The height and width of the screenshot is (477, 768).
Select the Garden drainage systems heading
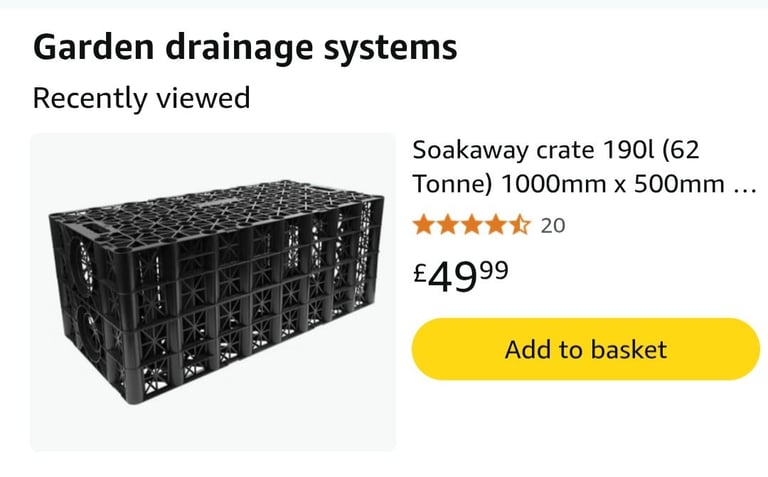pos(245,47)
